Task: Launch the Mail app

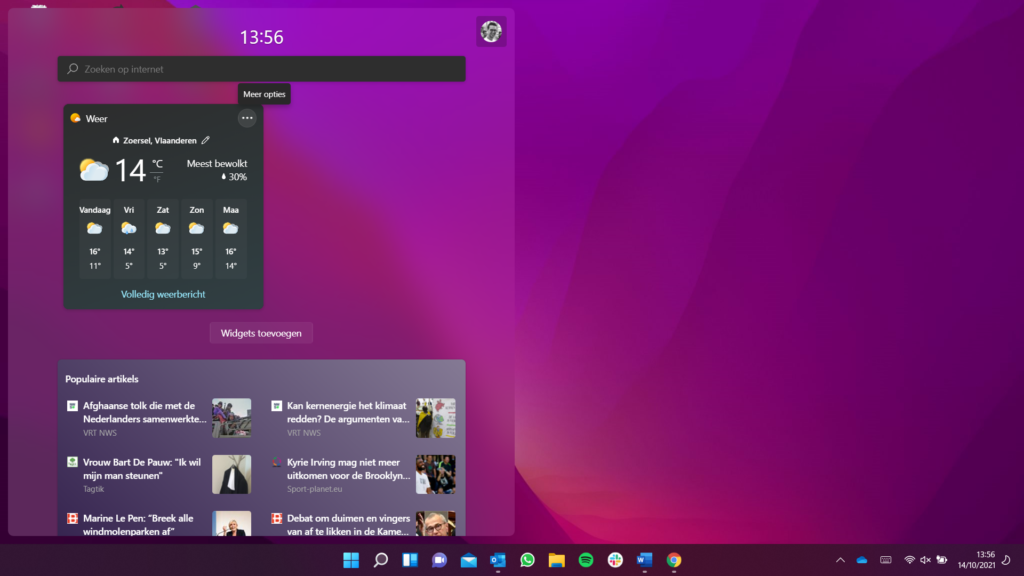Action: tap(468, 560)
